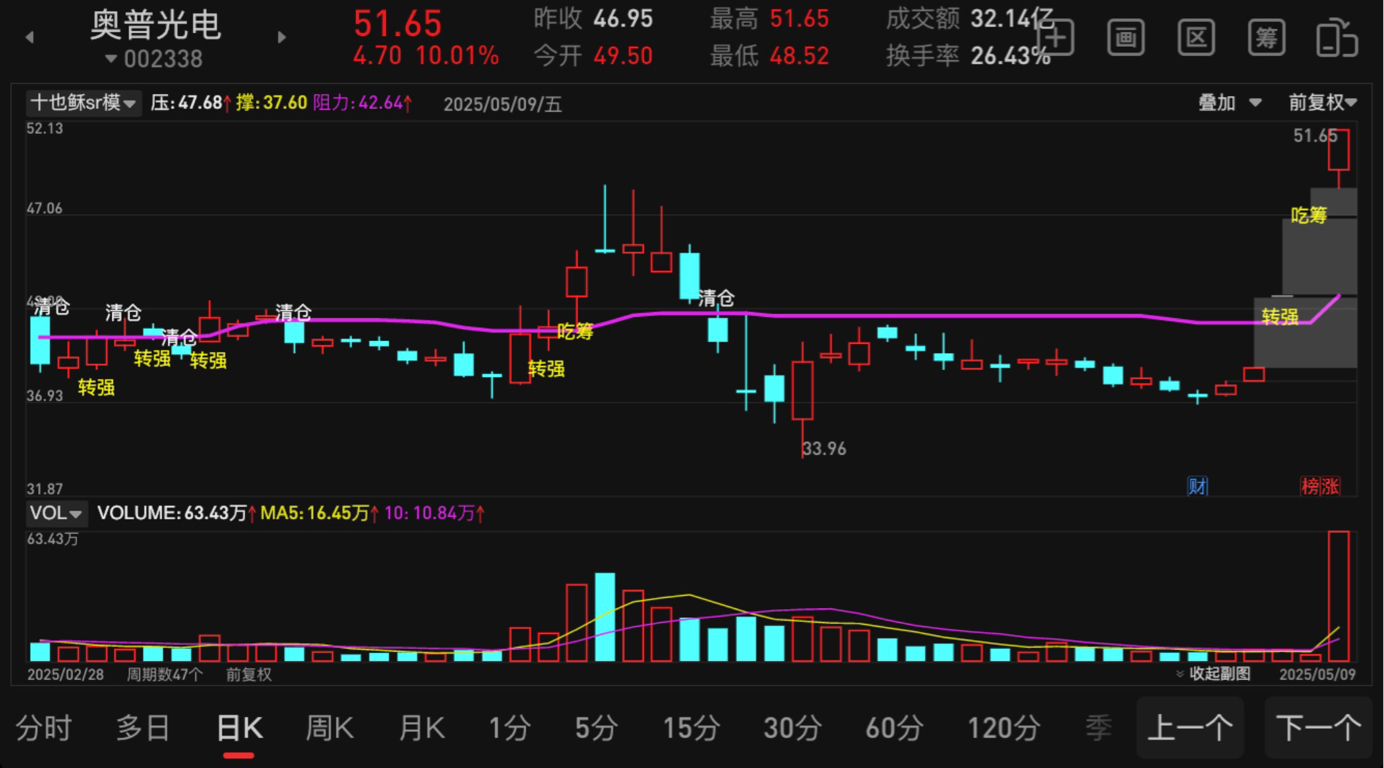Open the 前复权 adjustment dropdown

tap(1322, 102)
